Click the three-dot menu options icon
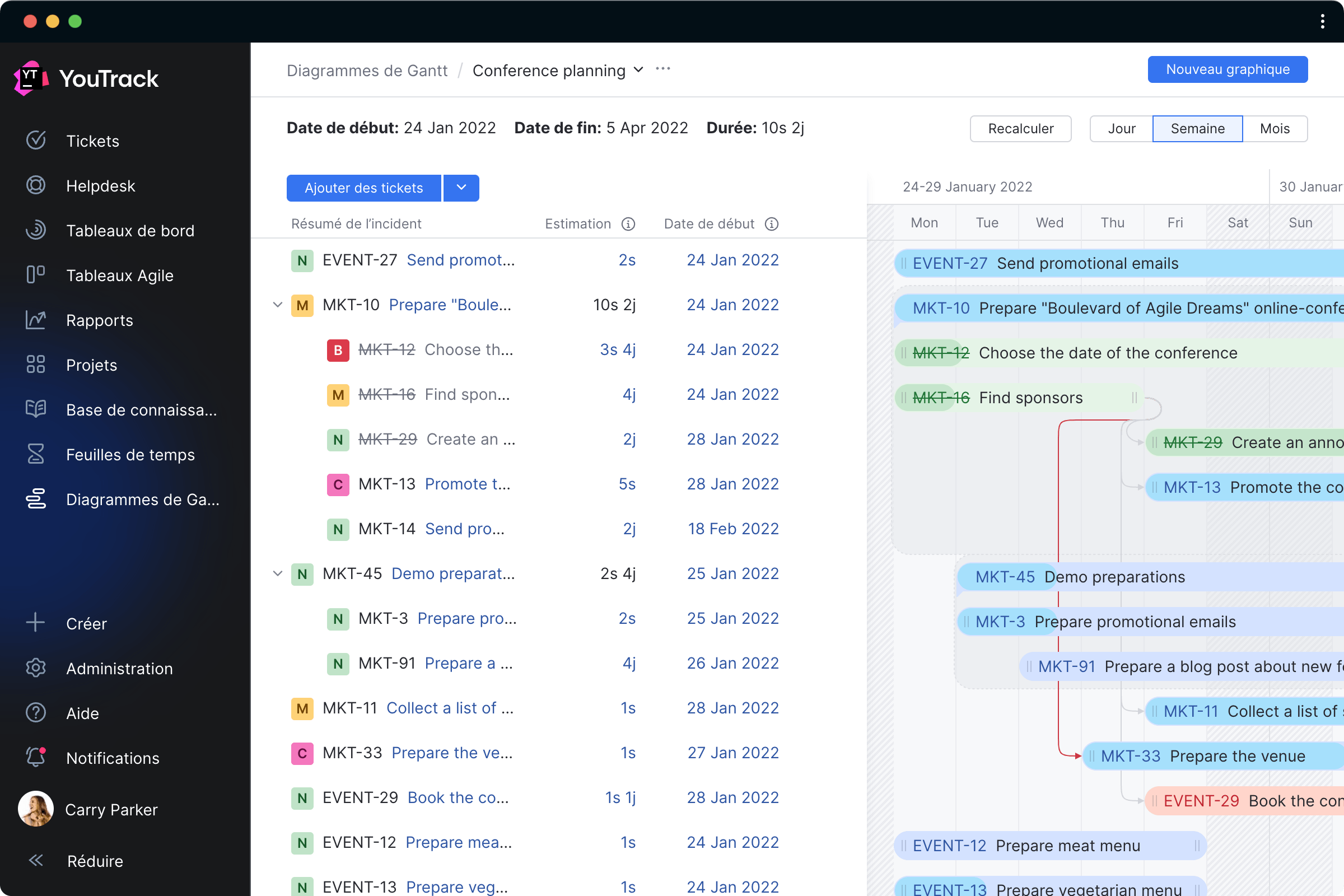This screenshot has width=1344, height=896. [x=662, y=70]
